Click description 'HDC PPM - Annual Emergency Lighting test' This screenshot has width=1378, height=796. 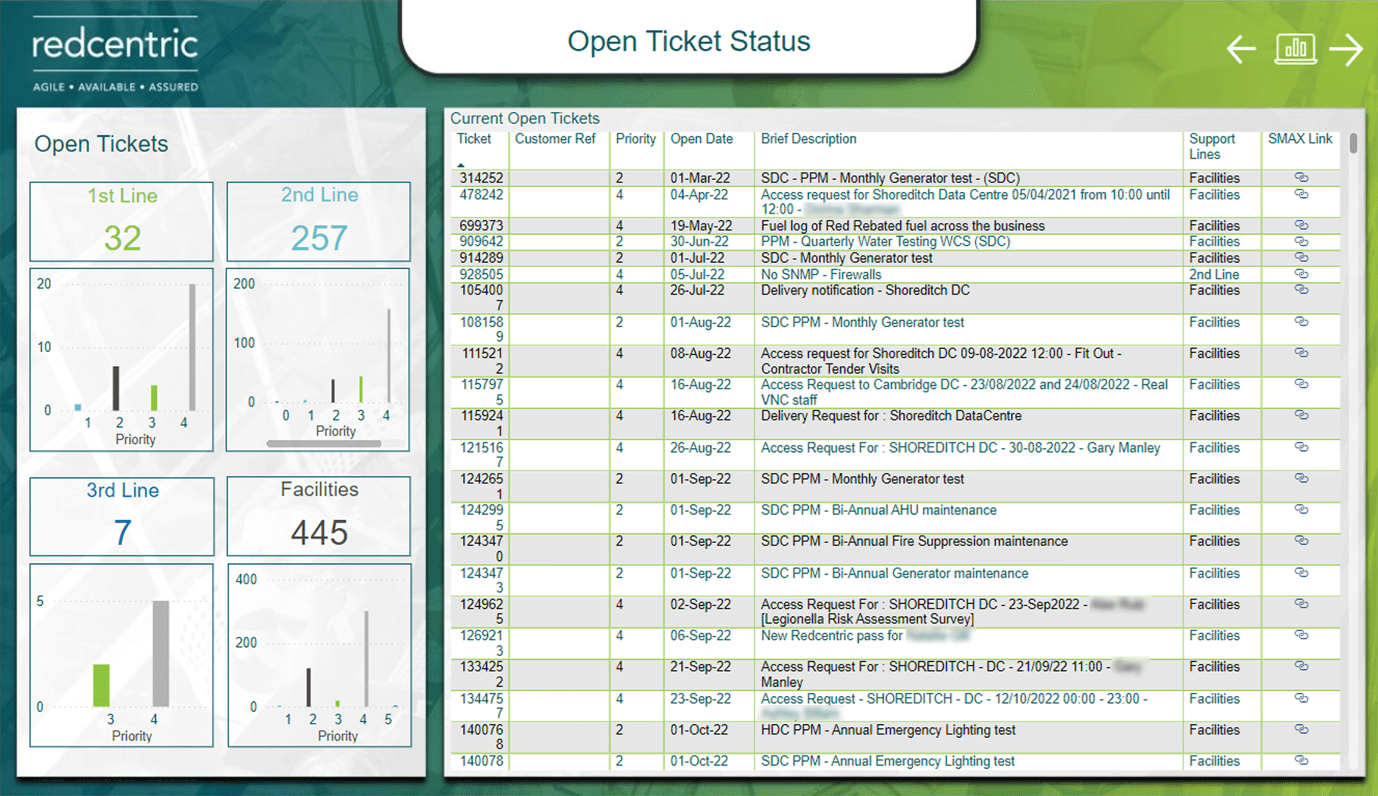888,730
